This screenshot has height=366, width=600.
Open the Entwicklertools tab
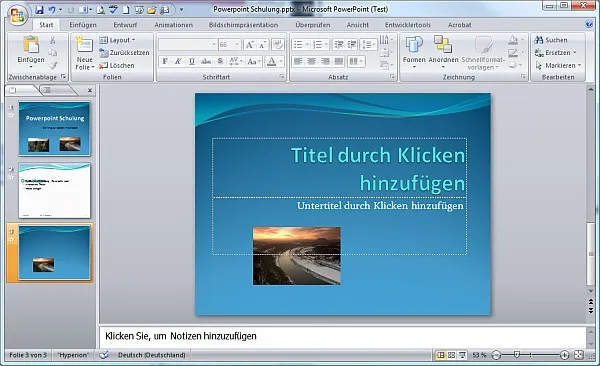(408, 25)
